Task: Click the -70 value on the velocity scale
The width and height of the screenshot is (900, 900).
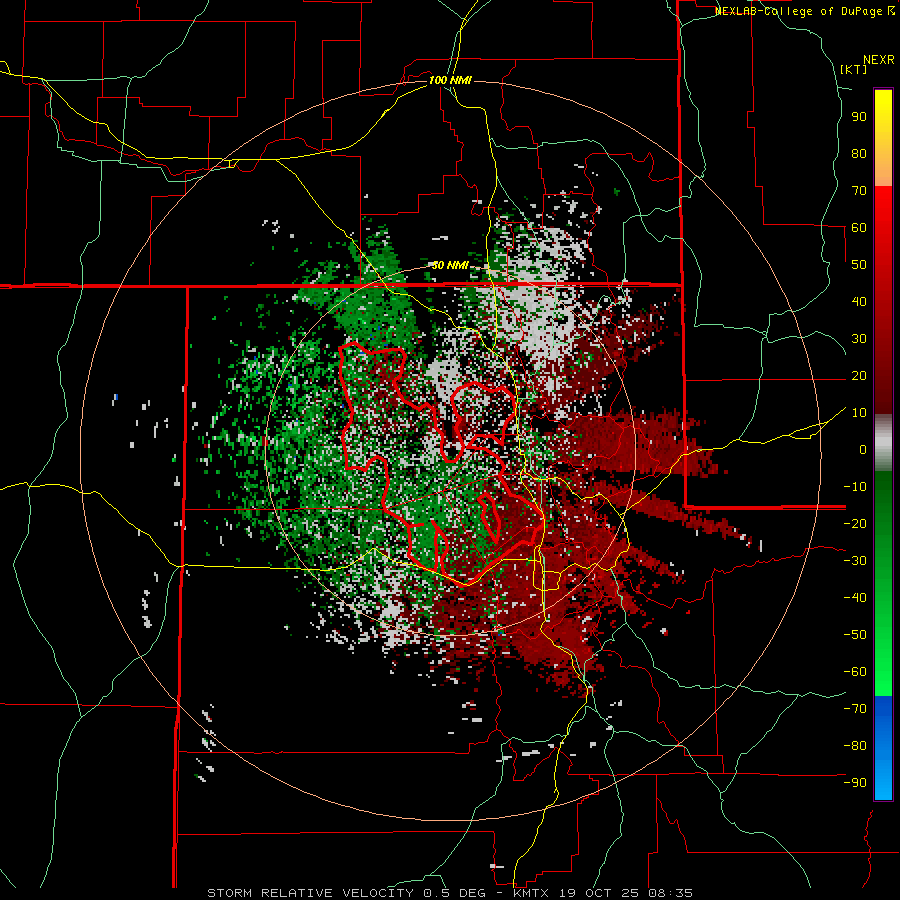Action: pos(855,709)
